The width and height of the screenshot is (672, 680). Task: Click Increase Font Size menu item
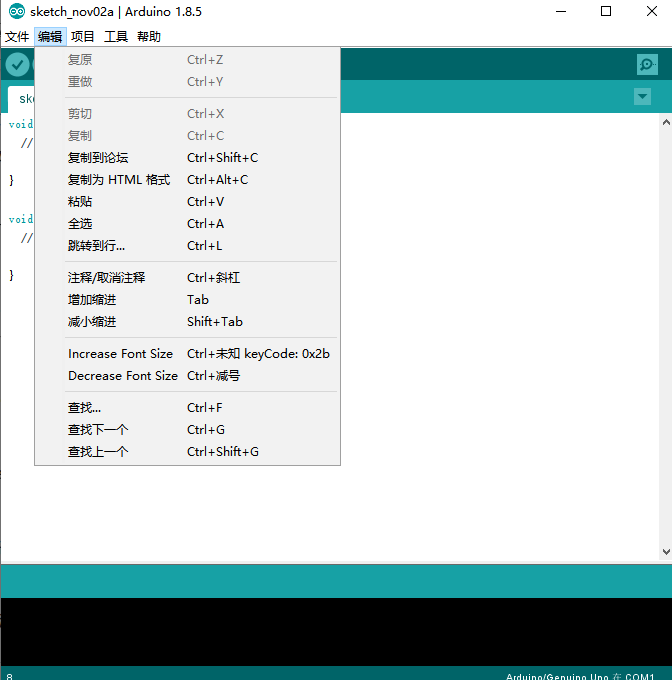[x=120, y=354]
